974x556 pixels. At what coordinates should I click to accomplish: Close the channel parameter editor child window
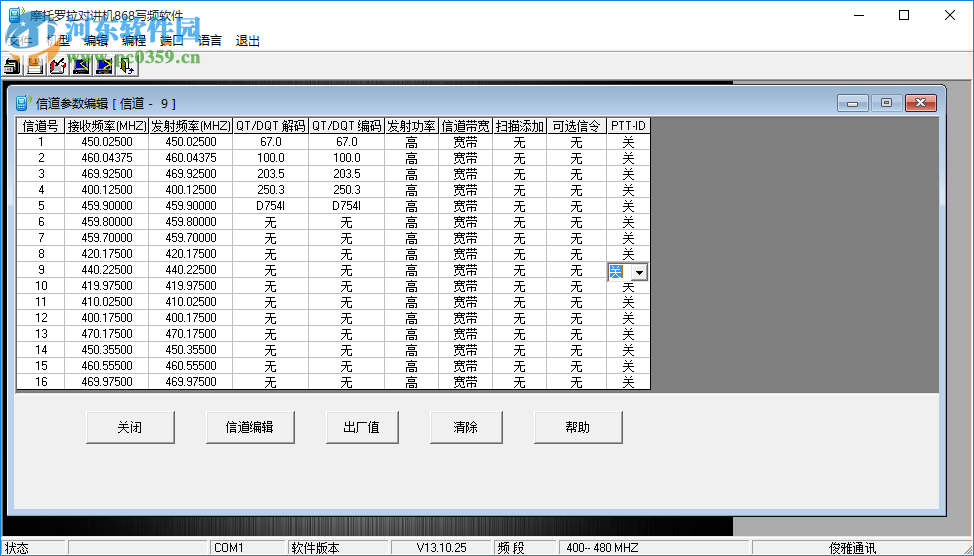(x=921, y=103)
